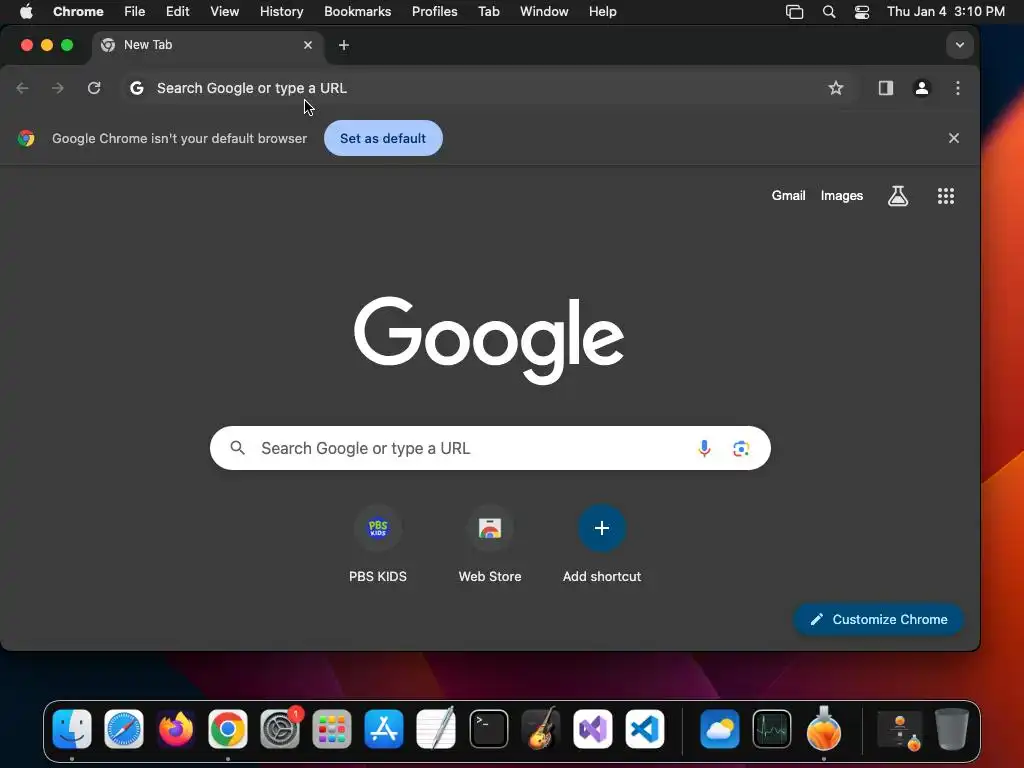Open Weather app from the dock

720,729
